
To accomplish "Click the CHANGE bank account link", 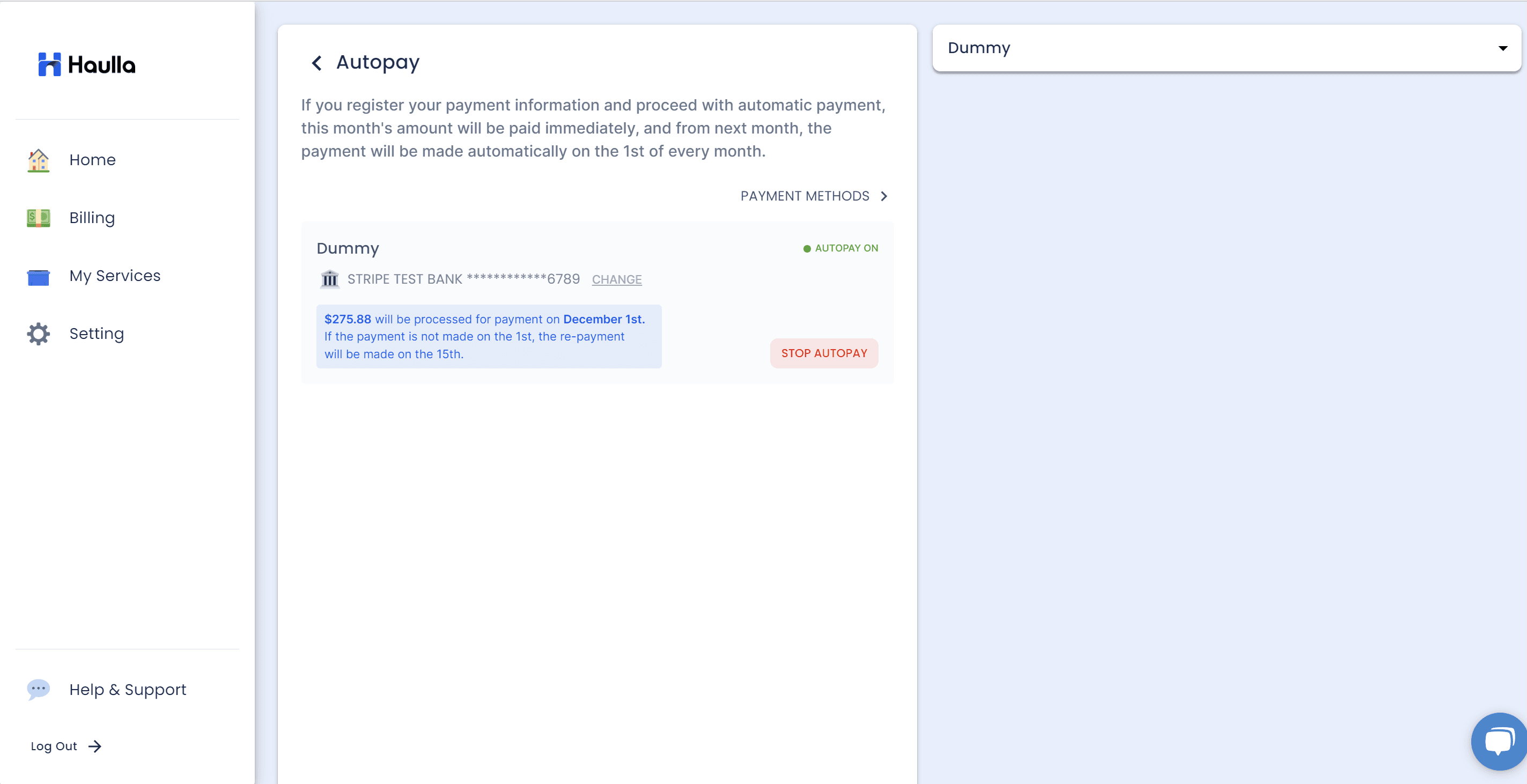I will click(616, 280).
